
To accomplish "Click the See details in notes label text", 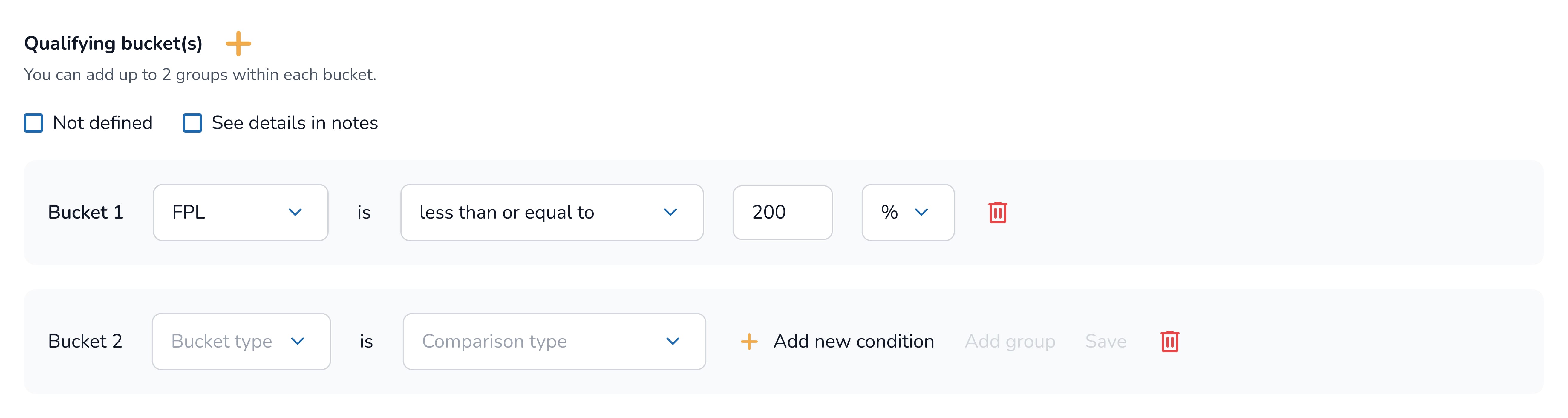I will (x=295, y=123).
